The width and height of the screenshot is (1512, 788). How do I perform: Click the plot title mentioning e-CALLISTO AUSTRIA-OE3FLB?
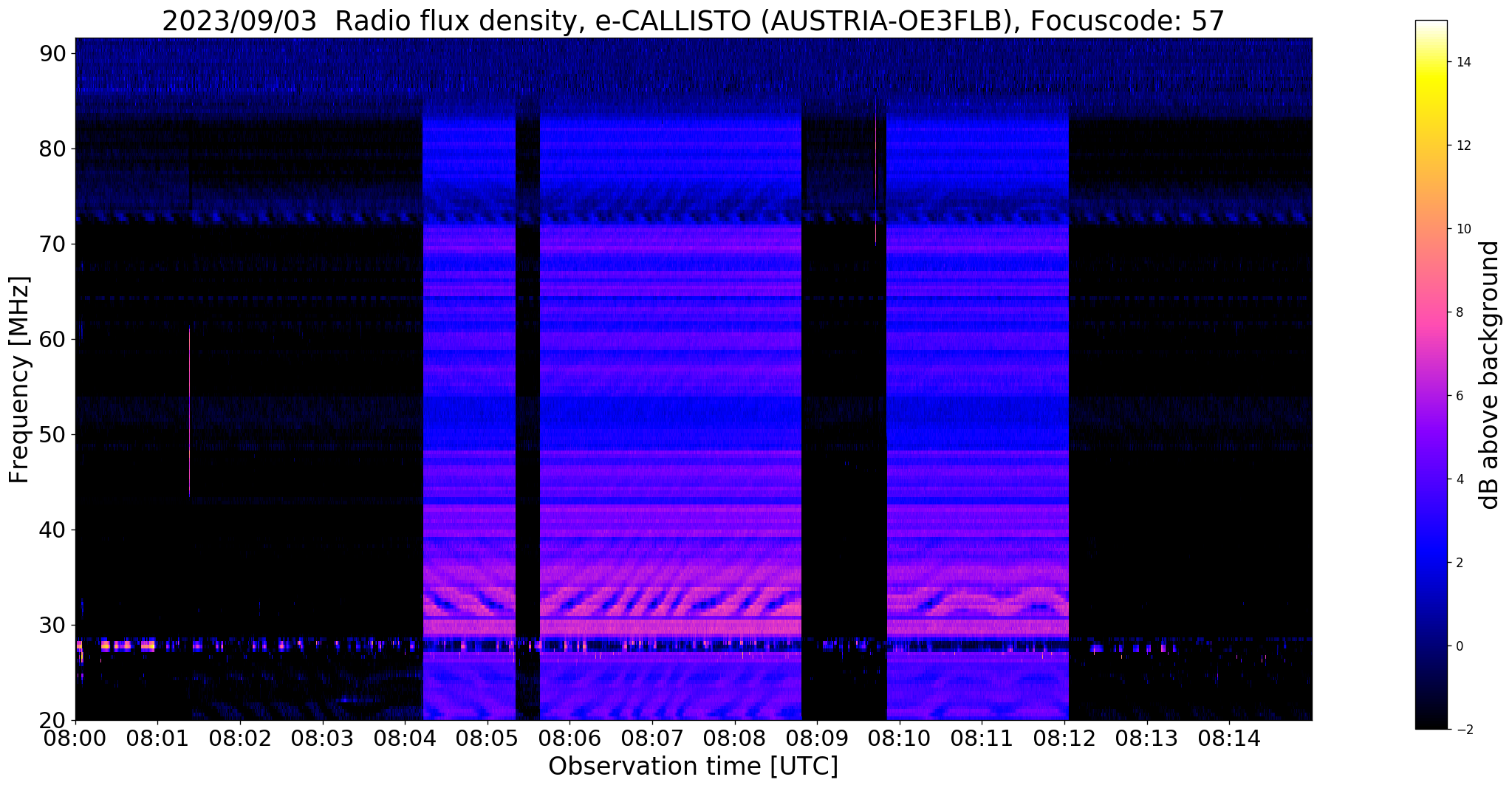[x=693, y=21]
